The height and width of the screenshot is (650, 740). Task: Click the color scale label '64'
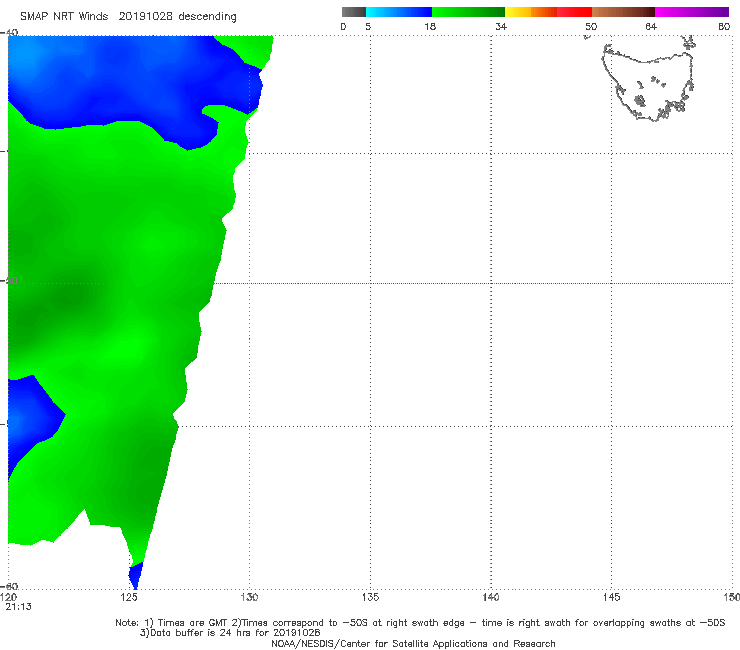point(651,27)
